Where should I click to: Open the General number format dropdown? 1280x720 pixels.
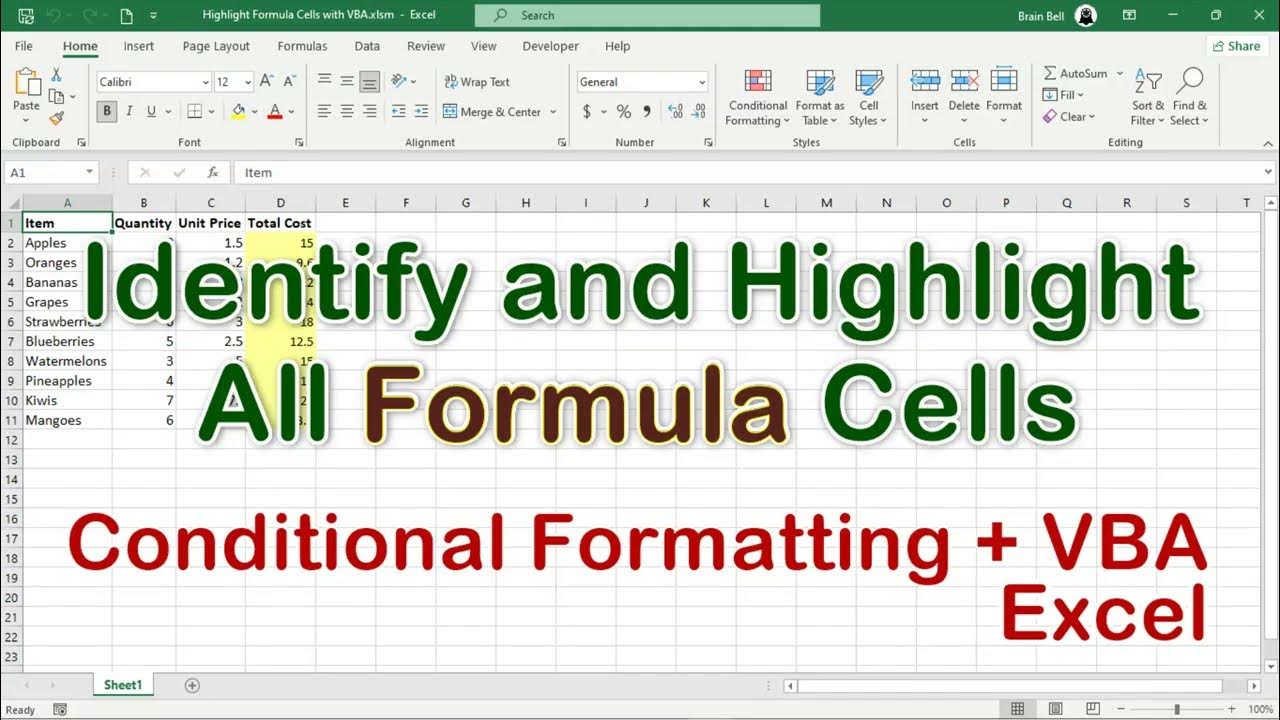702,82
